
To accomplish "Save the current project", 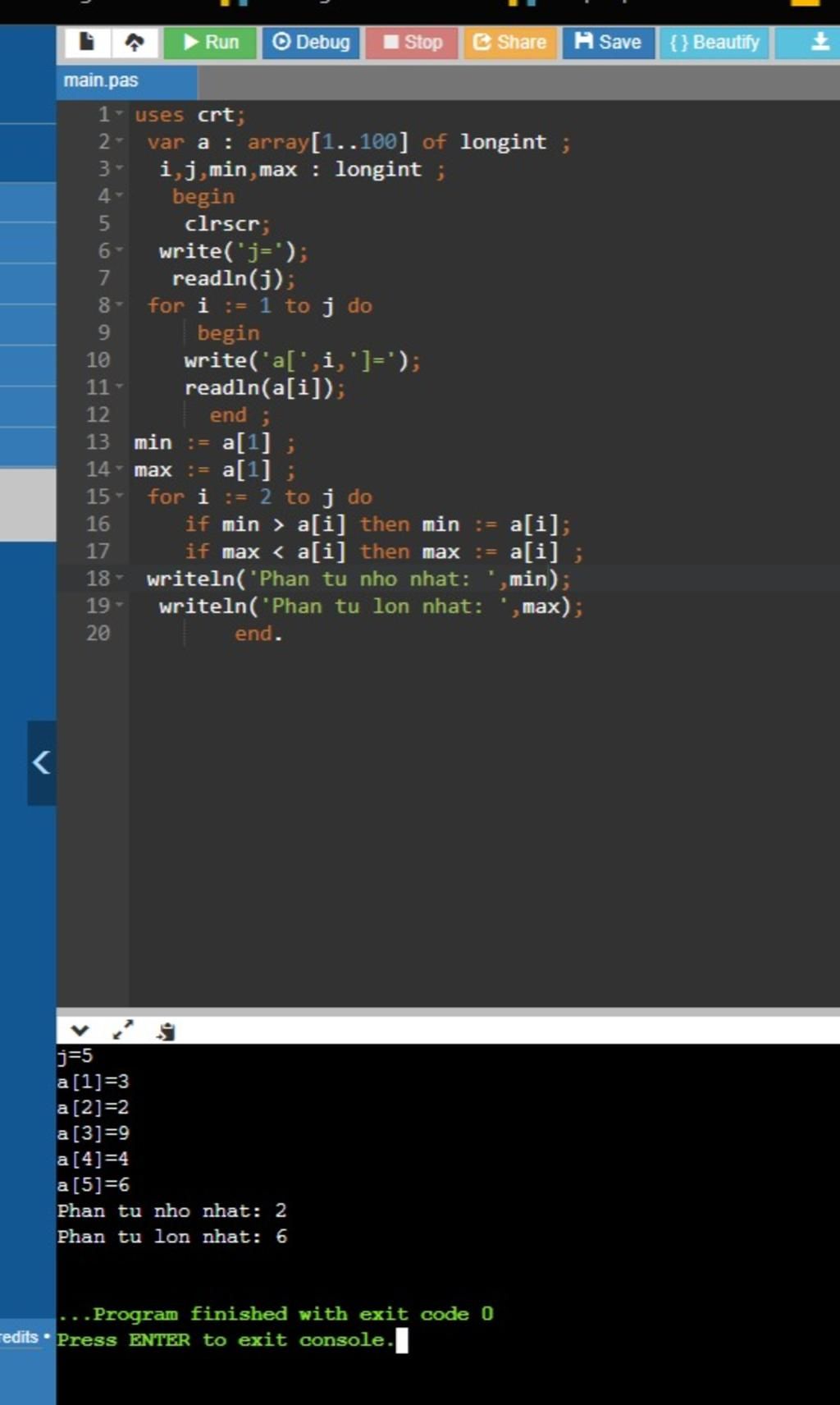I will pos(608,42).
